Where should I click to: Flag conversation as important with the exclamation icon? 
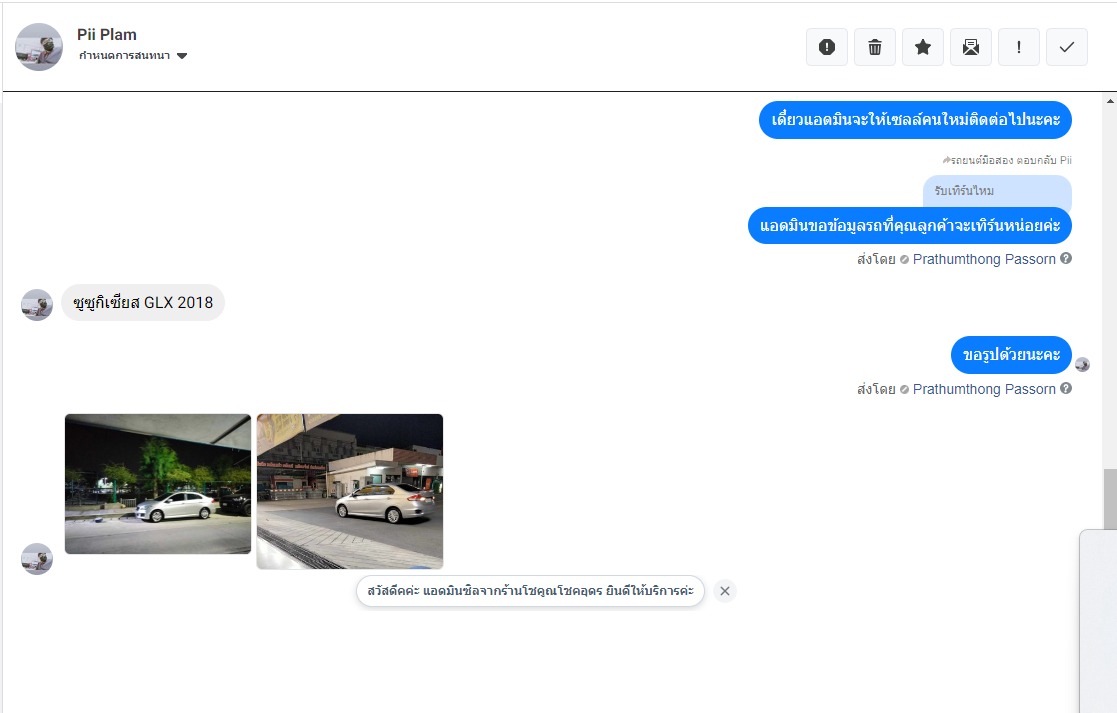point(1019,47)
